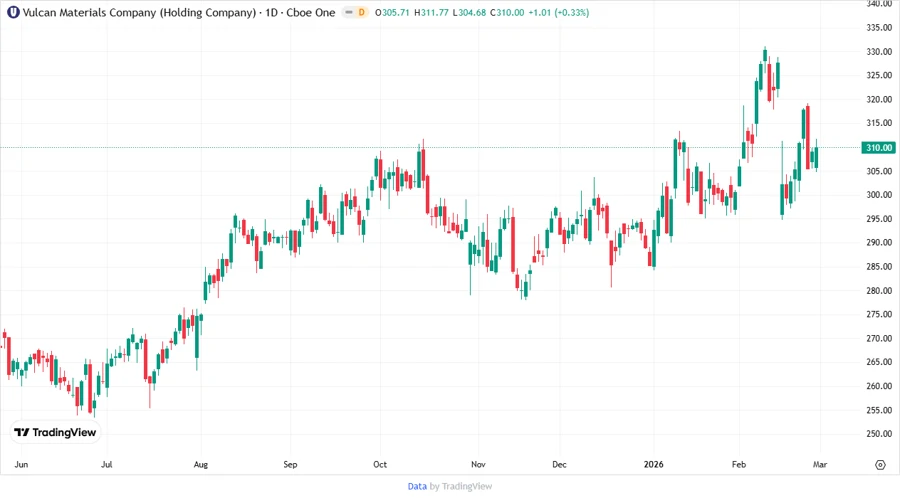Click the 290.00 price axis label

click(x=879, y=242)
